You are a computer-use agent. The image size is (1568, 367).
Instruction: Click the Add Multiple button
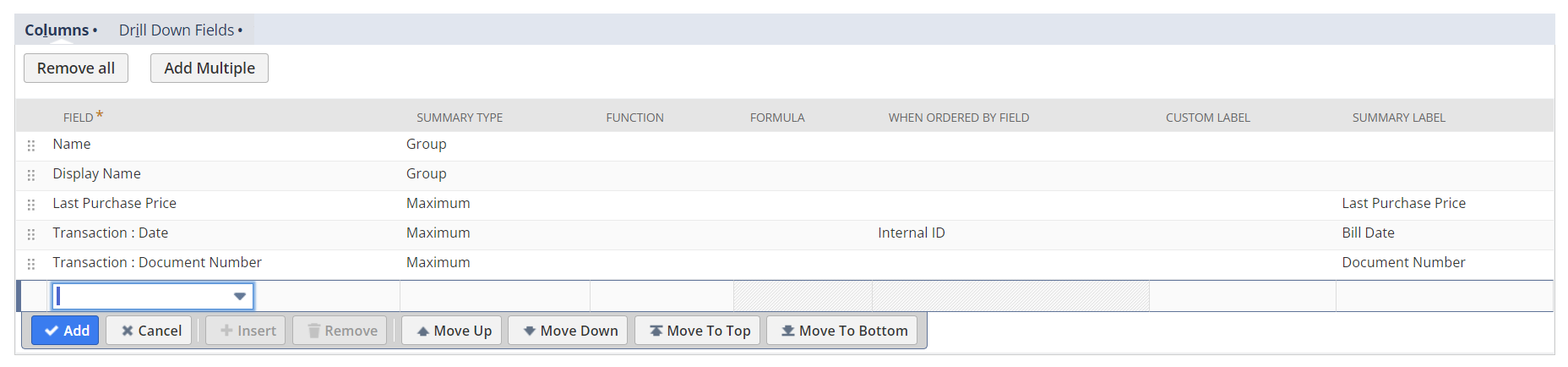[210, 68]
